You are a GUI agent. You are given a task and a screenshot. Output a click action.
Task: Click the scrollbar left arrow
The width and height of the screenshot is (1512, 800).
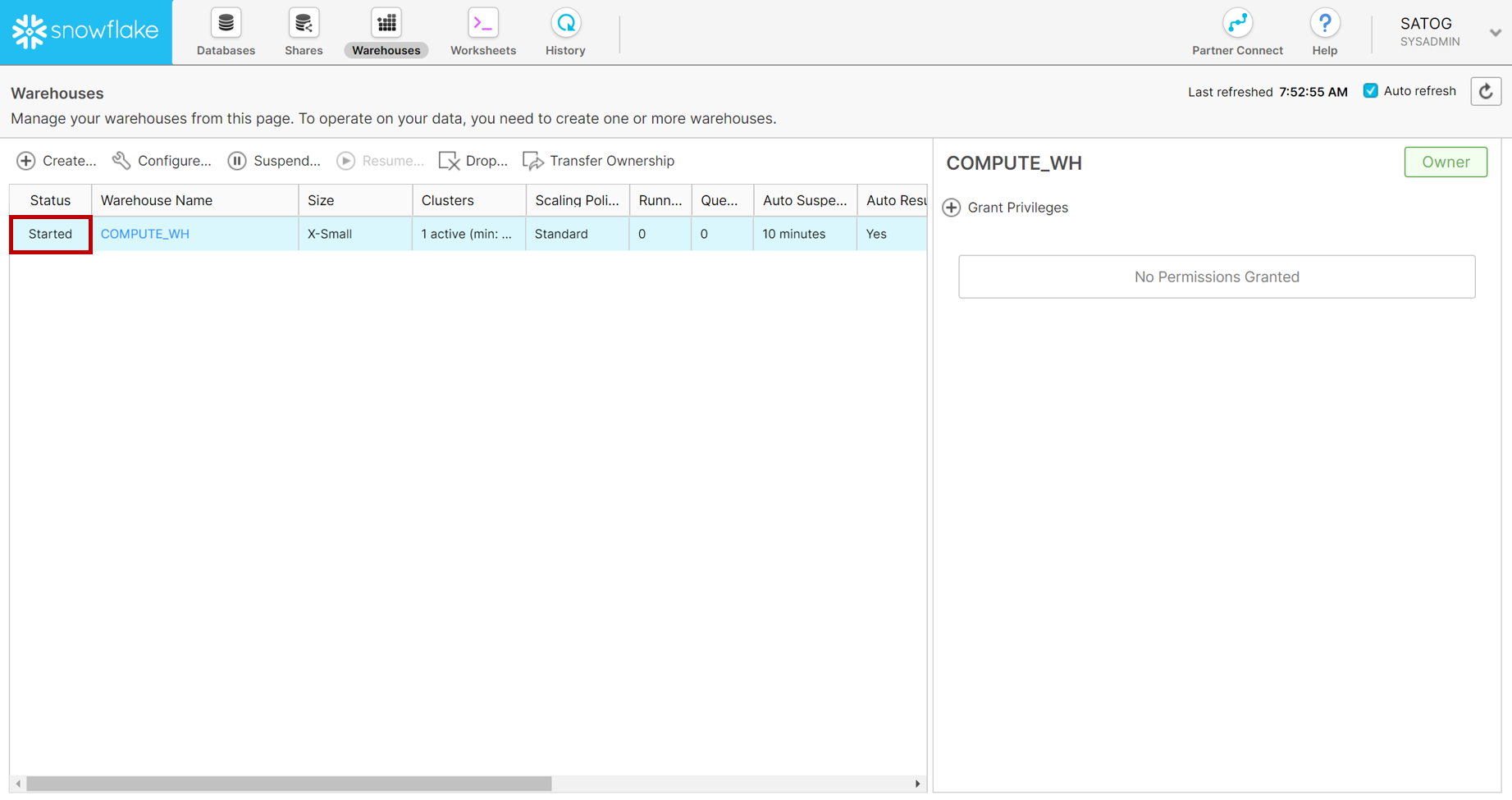pos(18,784)
